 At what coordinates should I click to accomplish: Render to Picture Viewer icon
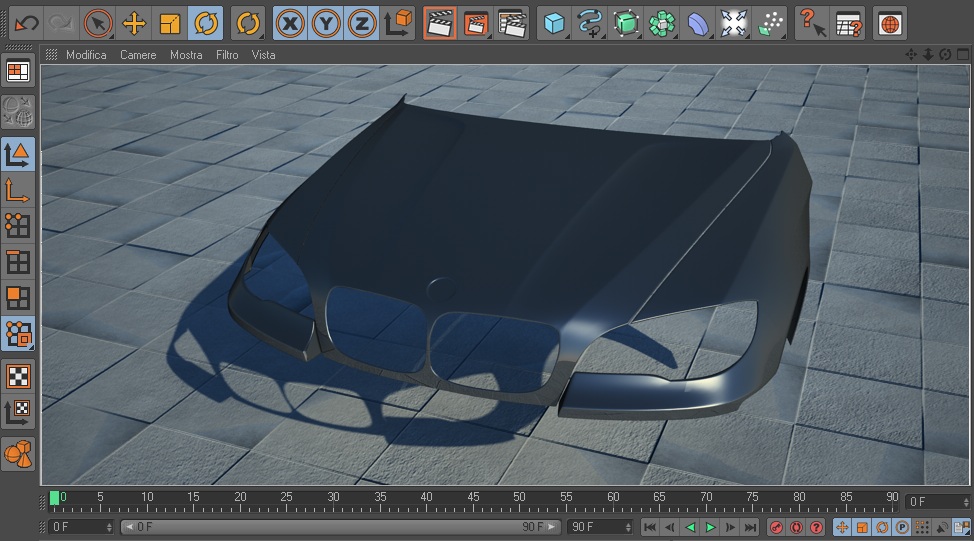point(476,24)
